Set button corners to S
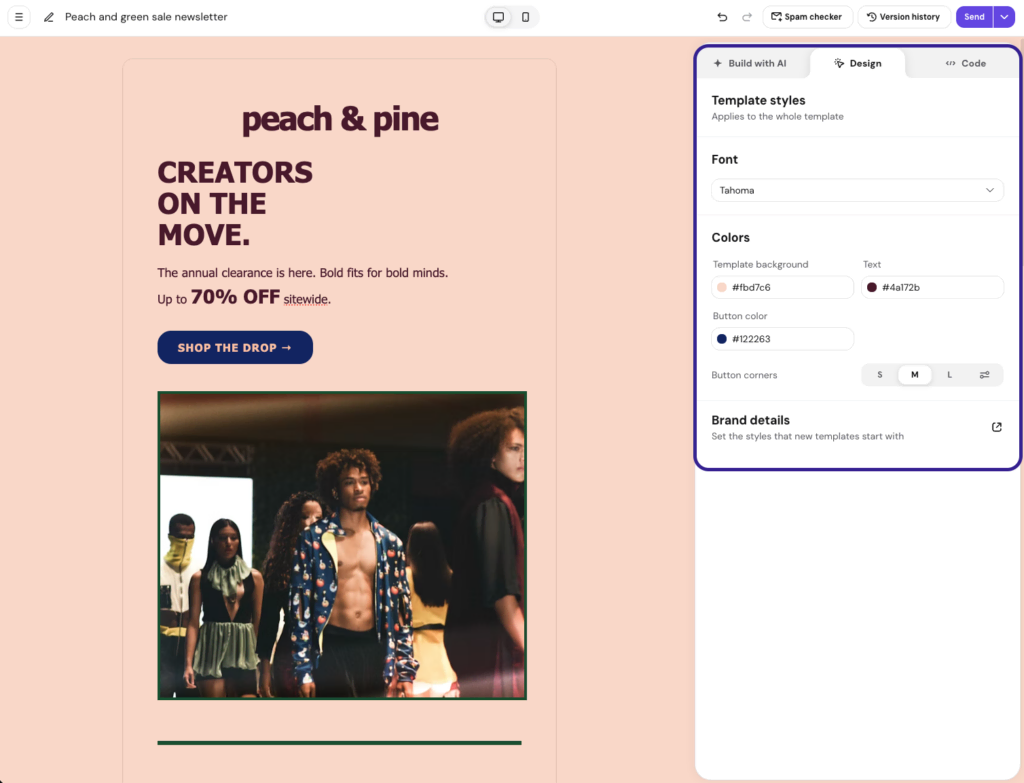The height and width of the screenshot is (783, 1024). [880, 375]
